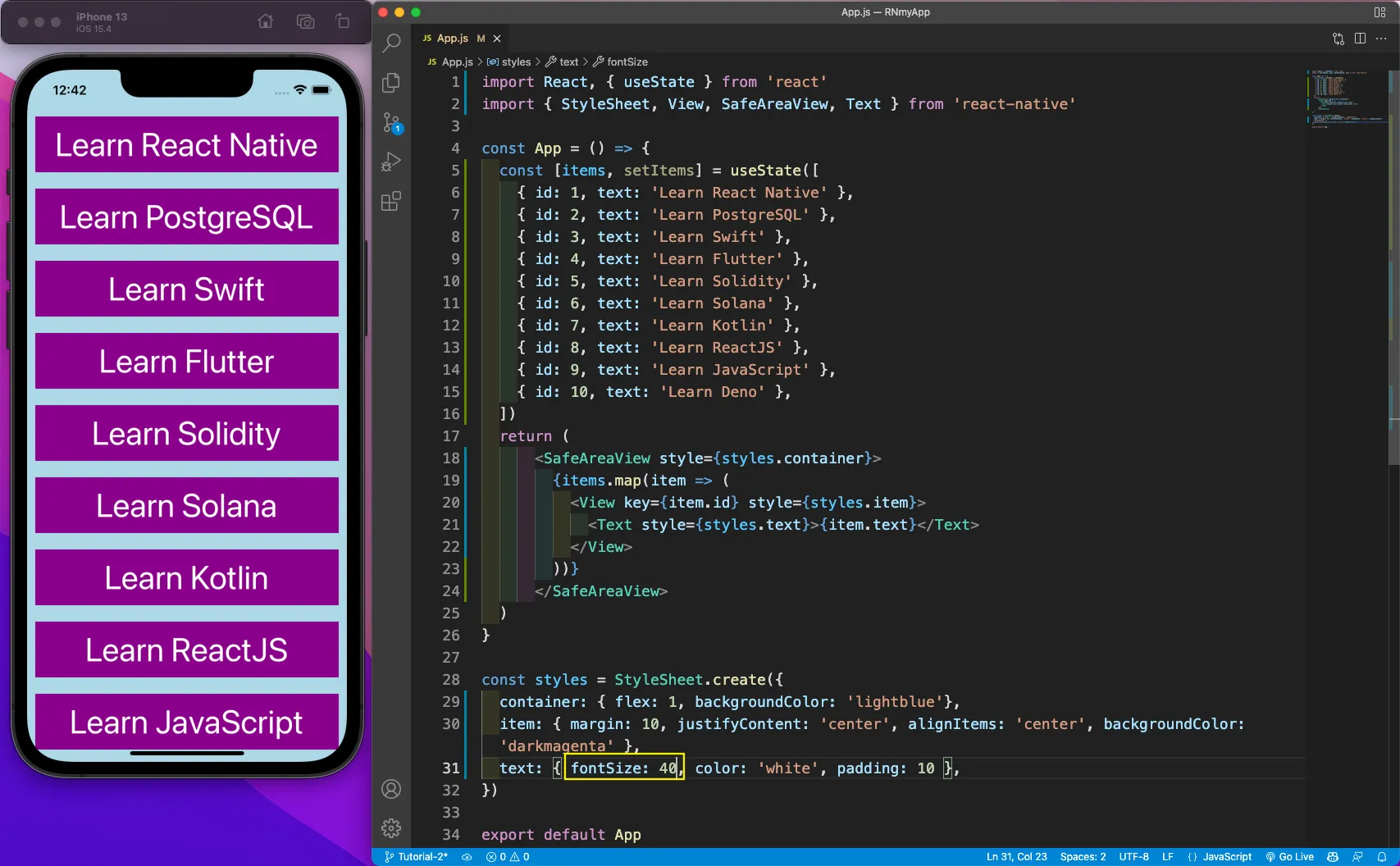Click the Home button in the Simulator toolbar
1400x866 pixels.
tap(266, 21)
